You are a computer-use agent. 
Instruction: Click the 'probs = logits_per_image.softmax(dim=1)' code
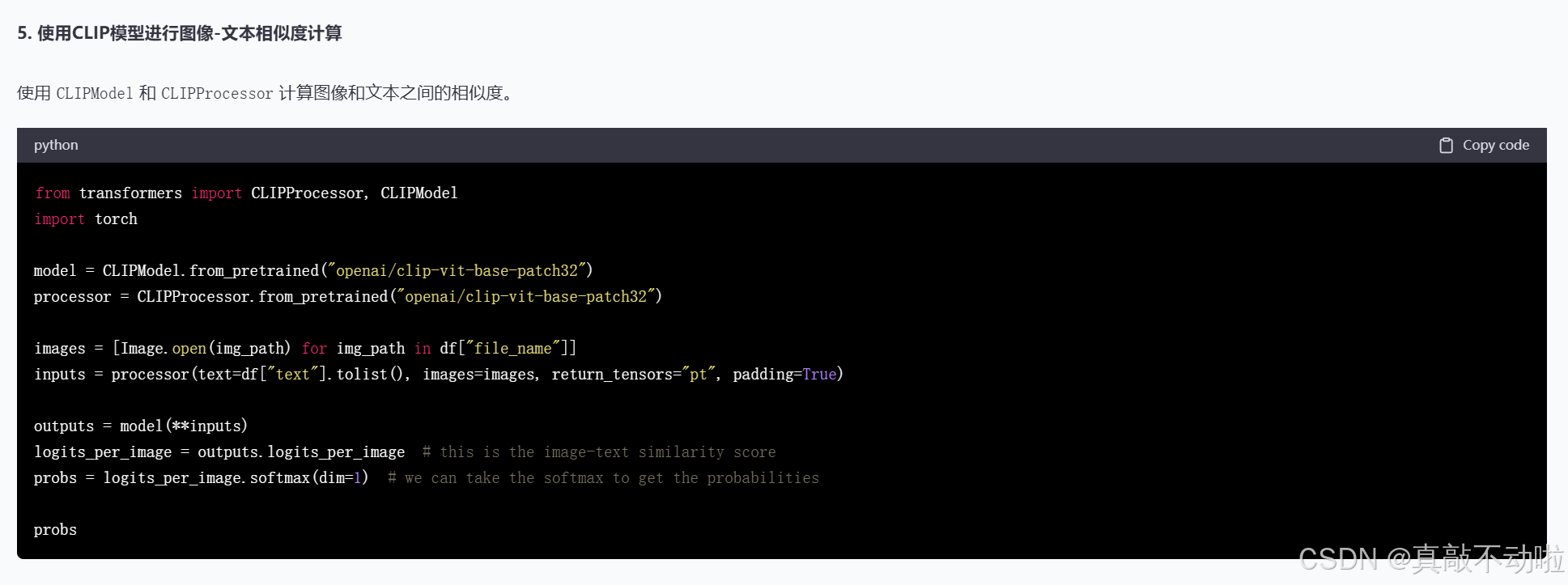(201, 477)
